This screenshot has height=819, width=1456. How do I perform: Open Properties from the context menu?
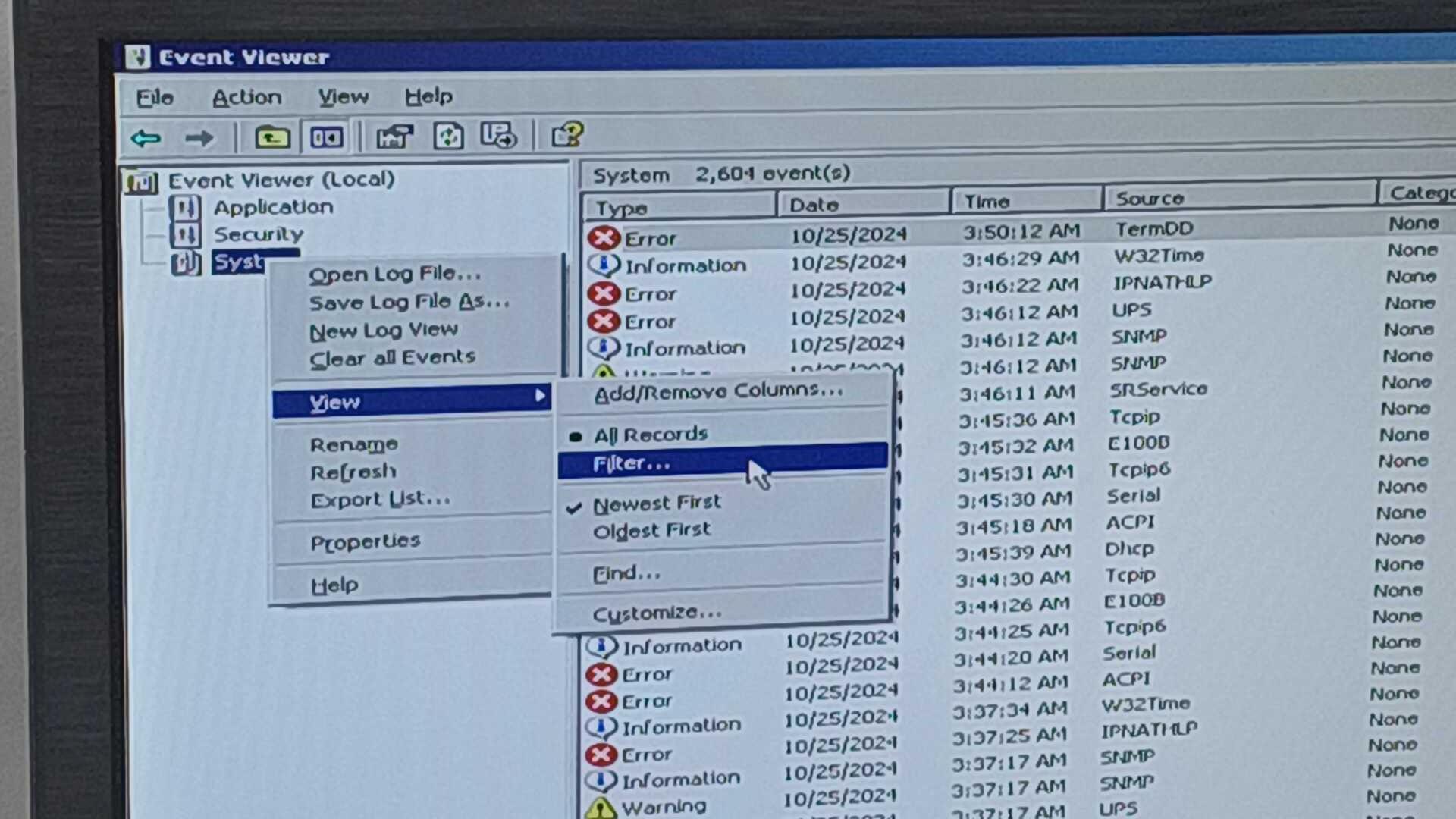[x=365, y=542]
